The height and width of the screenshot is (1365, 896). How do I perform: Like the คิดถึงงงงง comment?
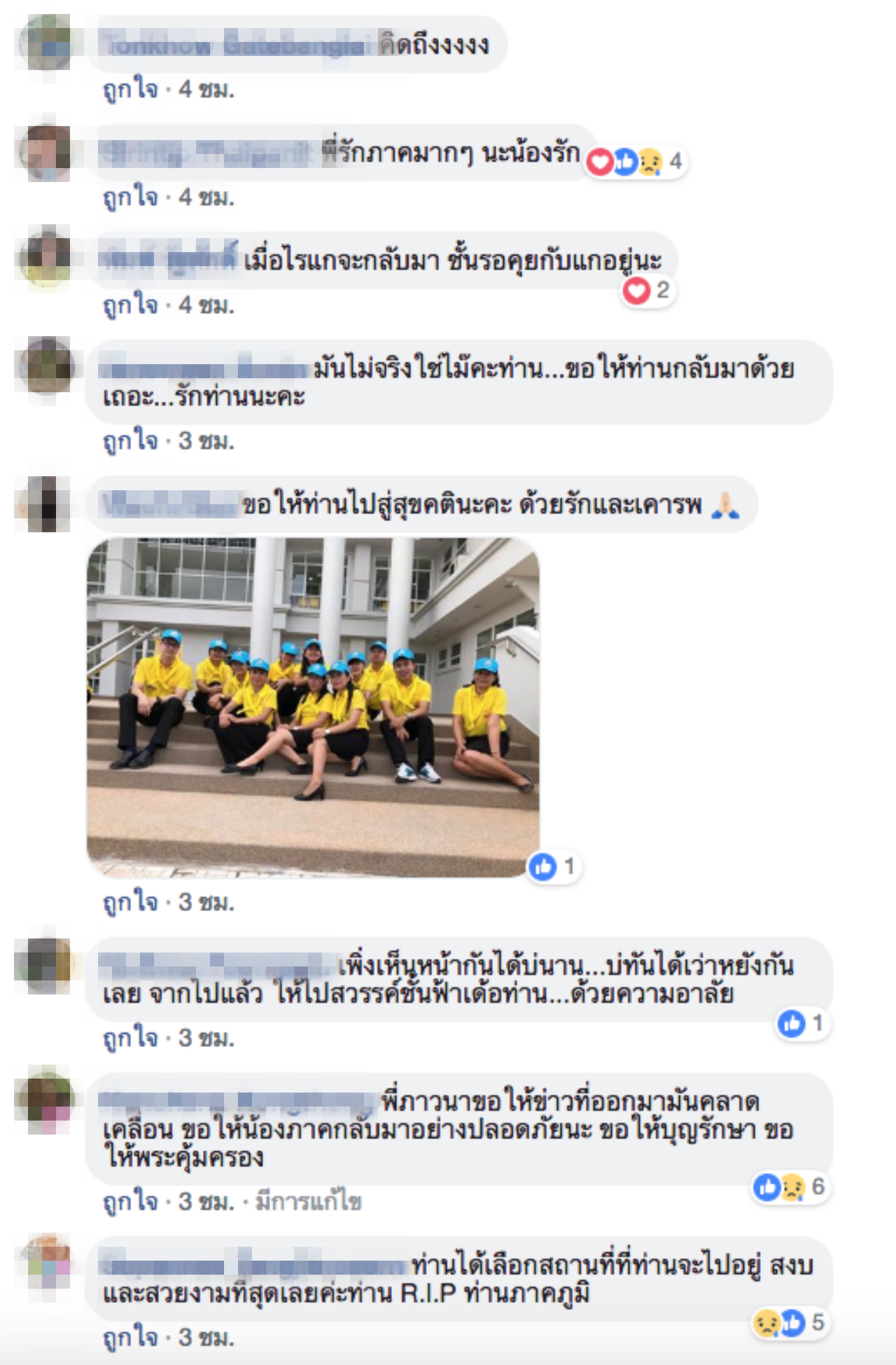[x=131, y=89]
